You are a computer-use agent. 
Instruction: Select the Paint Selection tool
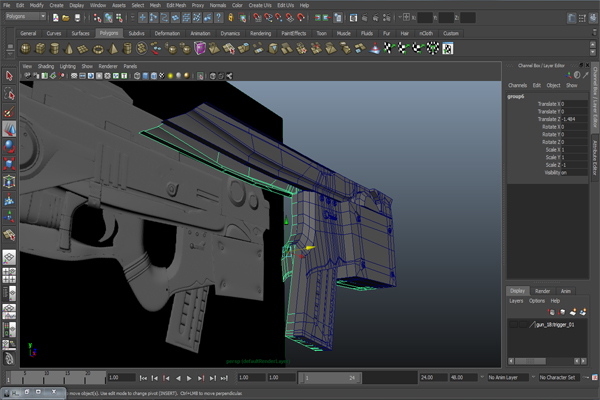(x=9, y=111)
